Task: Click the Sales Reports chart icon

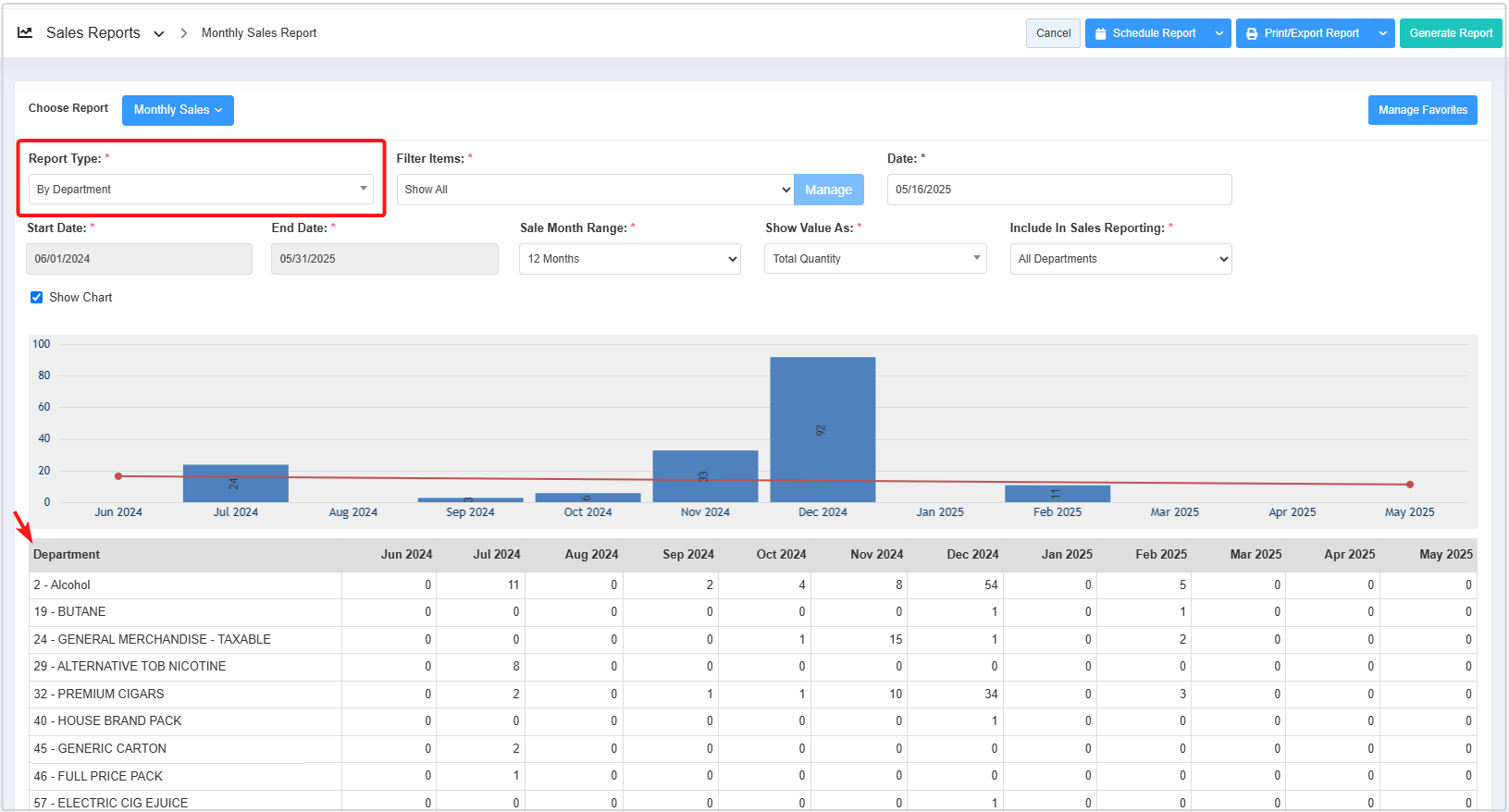Action: click(x=25, y=32)
